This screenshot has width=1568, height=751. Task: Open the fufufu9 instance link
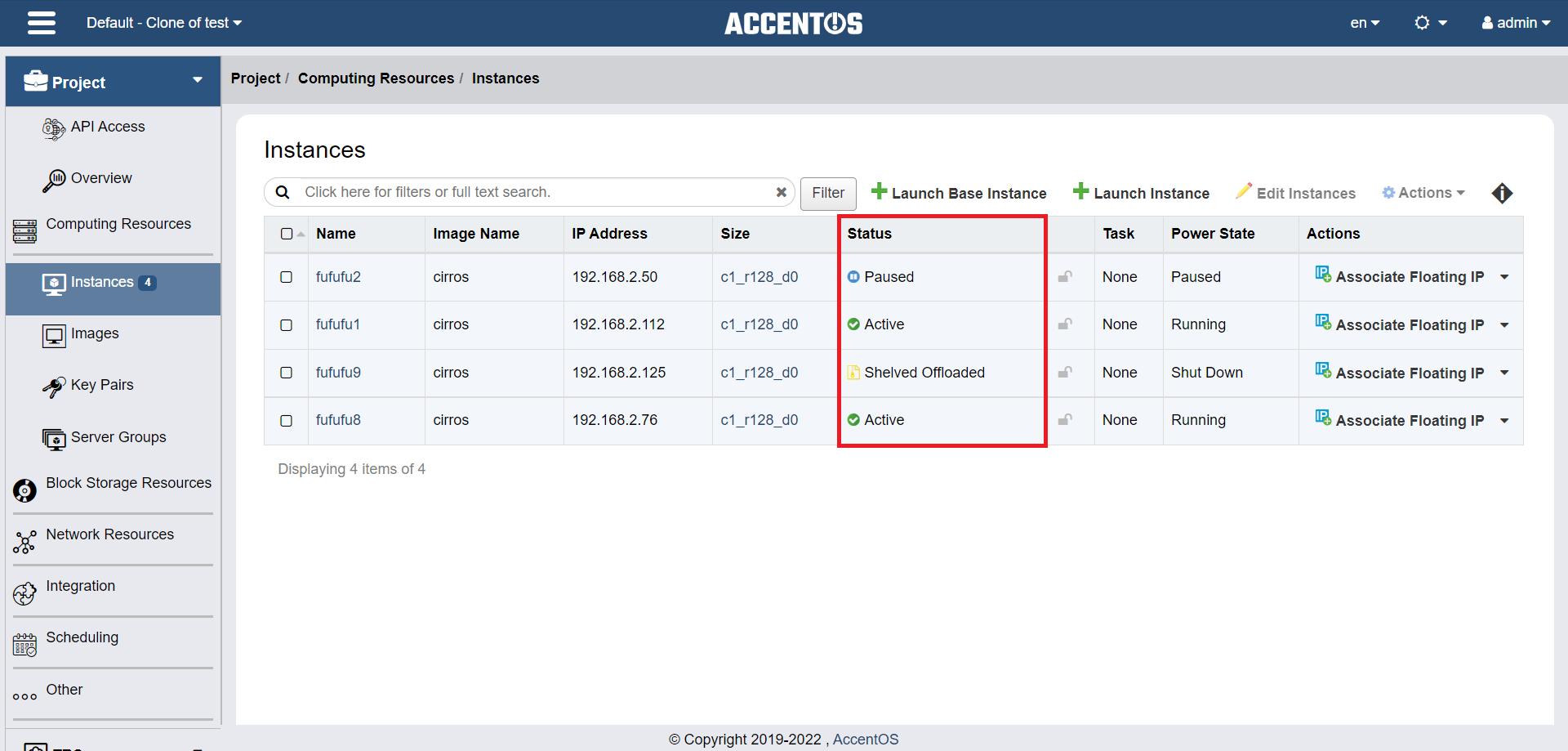pyautogui.click(x=338, y=373)
